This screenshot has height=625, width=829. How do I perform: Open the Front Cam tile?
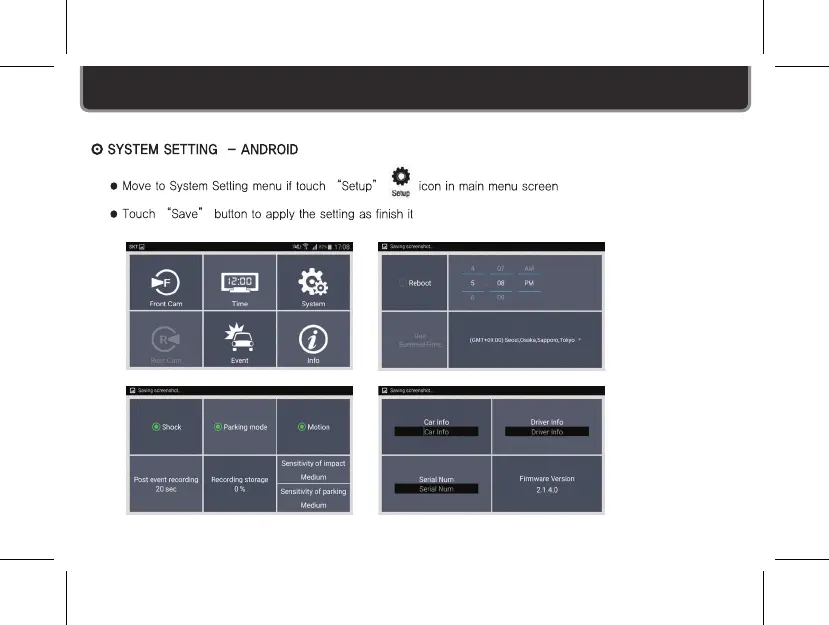[166, 282]
